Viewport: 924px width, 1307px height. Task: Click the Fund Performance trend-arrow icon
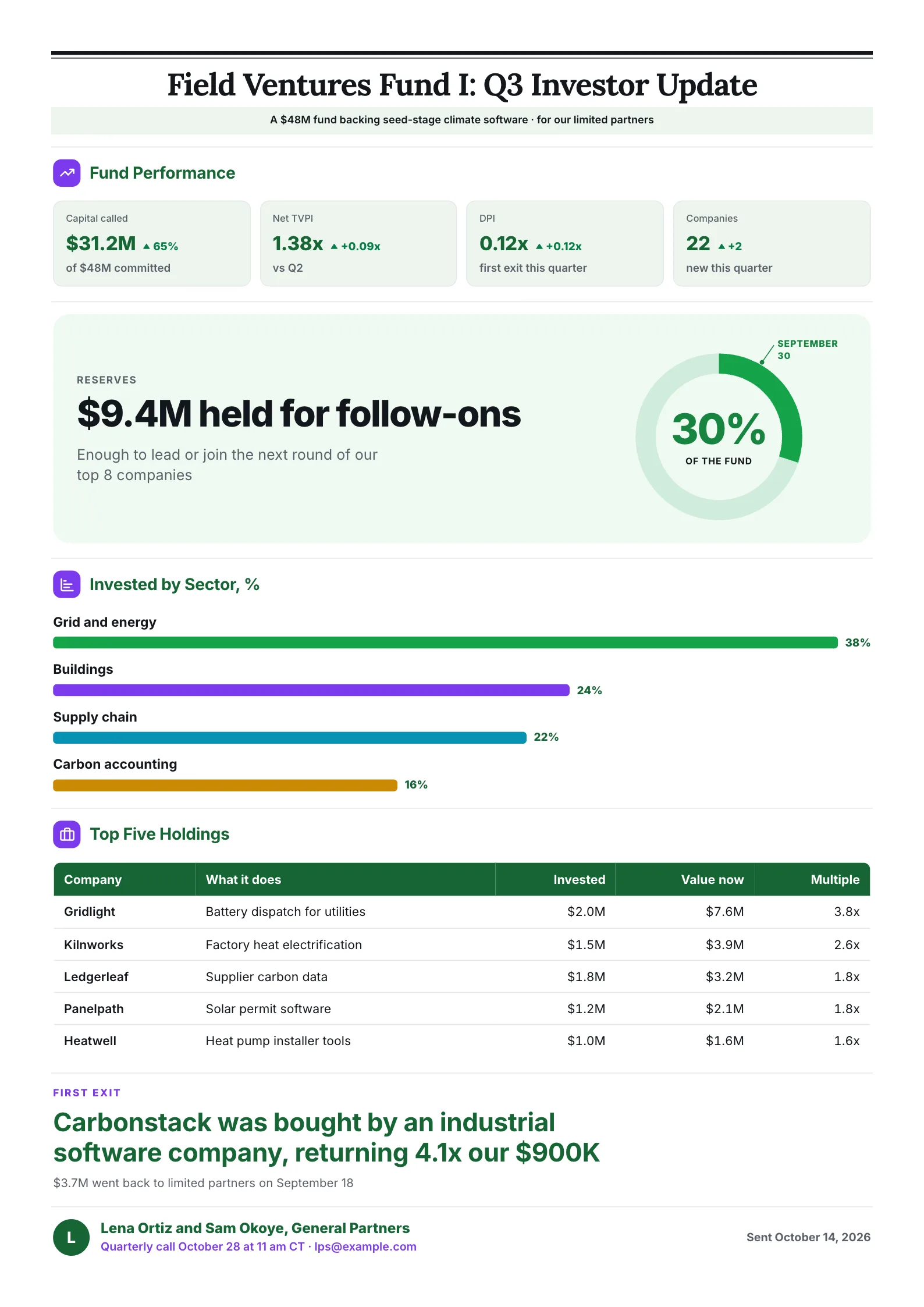tap(67, 173)
